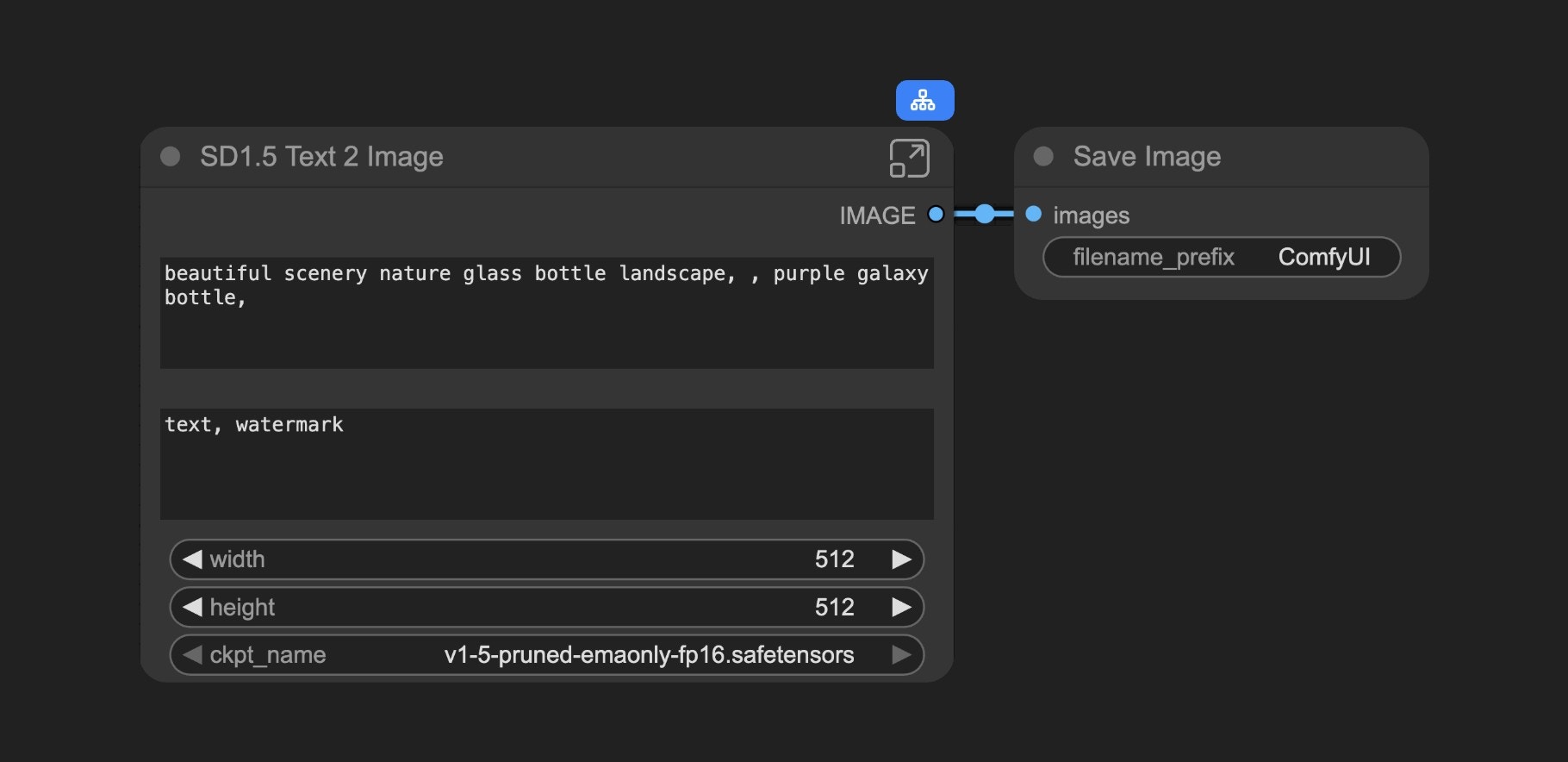Click the height value 512
Image resolution: width=1568 pixels, height=762 pixels.
click(834, 608)
